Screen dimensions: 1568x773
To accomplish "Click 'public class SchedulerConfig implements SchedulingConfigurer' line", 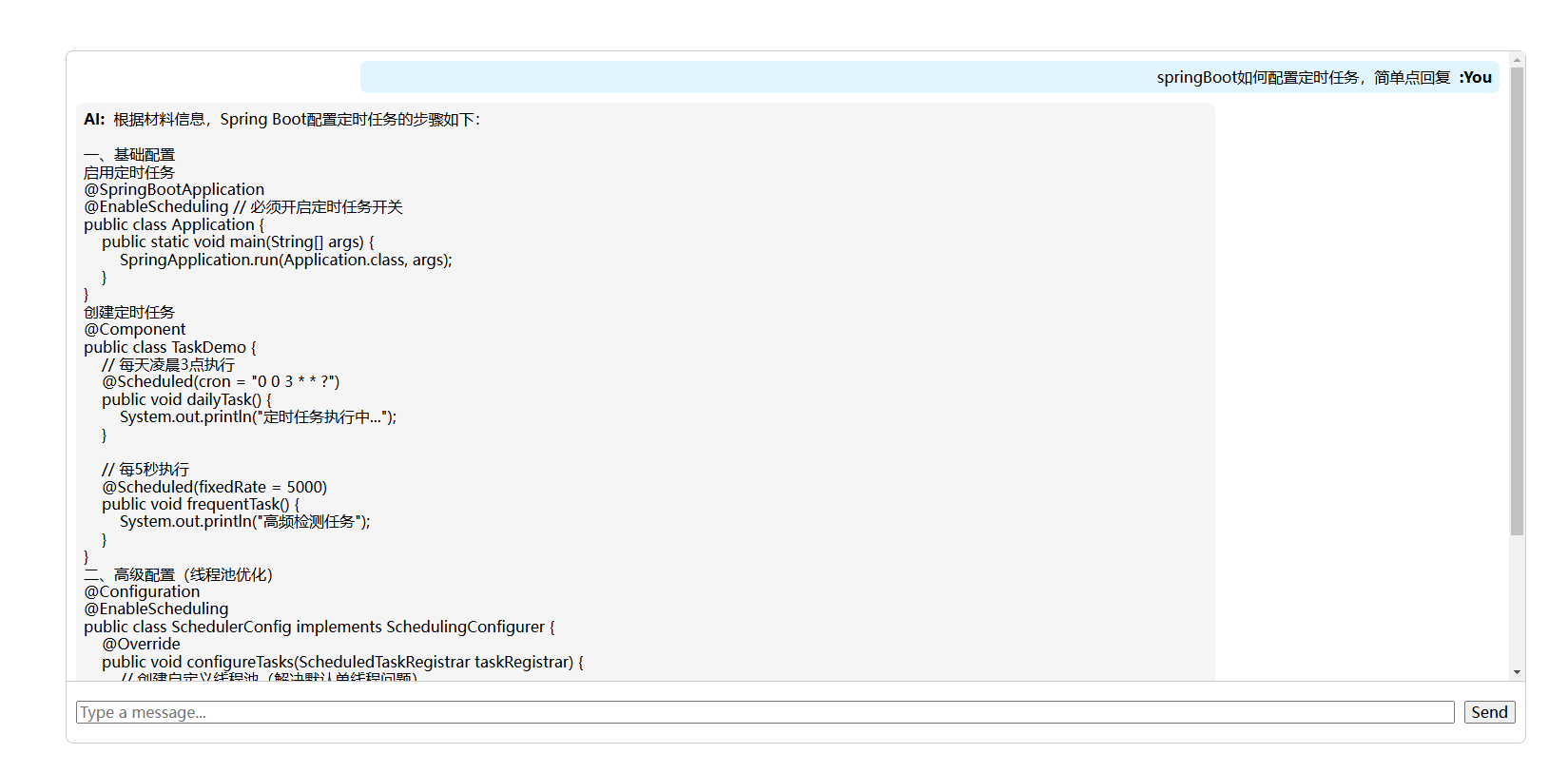I will tap(319, 627).
